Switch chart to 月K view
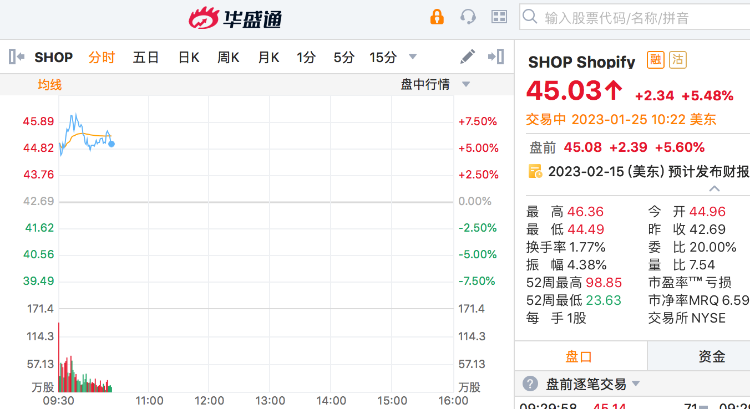This screenshot has height=409, width=750. coord(268,57)
